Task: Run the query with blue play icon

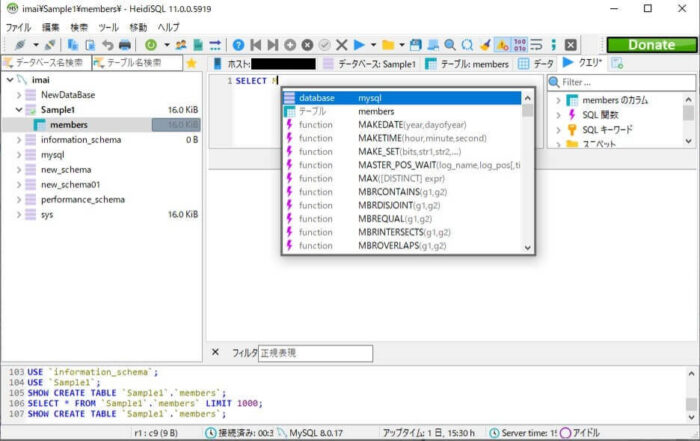Action: click(x=359, y=45)
